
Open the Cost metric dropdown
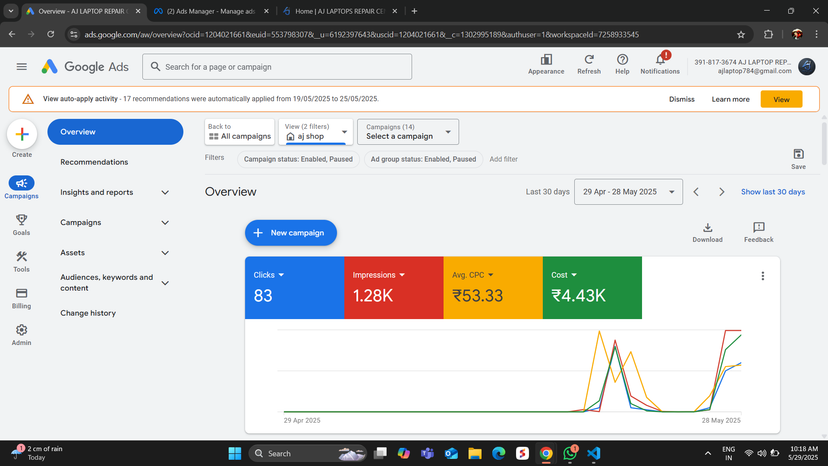pyautogui.click(x=564, y=275)
